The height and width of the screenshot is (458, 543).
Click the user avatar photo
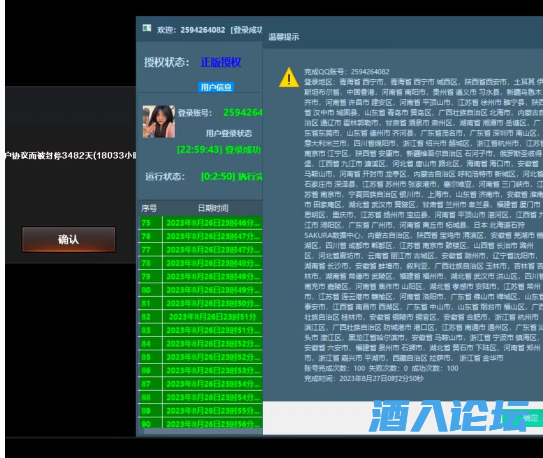pyautogui.click(x=159, y=122)
